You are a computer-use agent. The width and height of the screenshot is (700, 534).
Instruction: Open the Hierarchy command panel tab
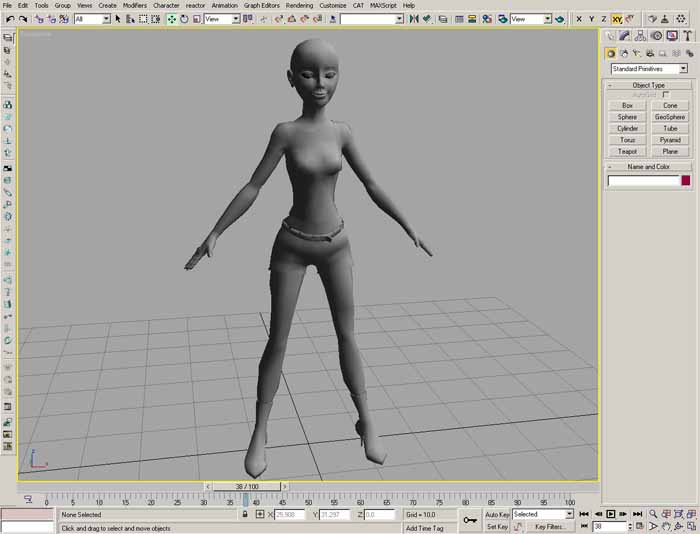click(641, 36)
